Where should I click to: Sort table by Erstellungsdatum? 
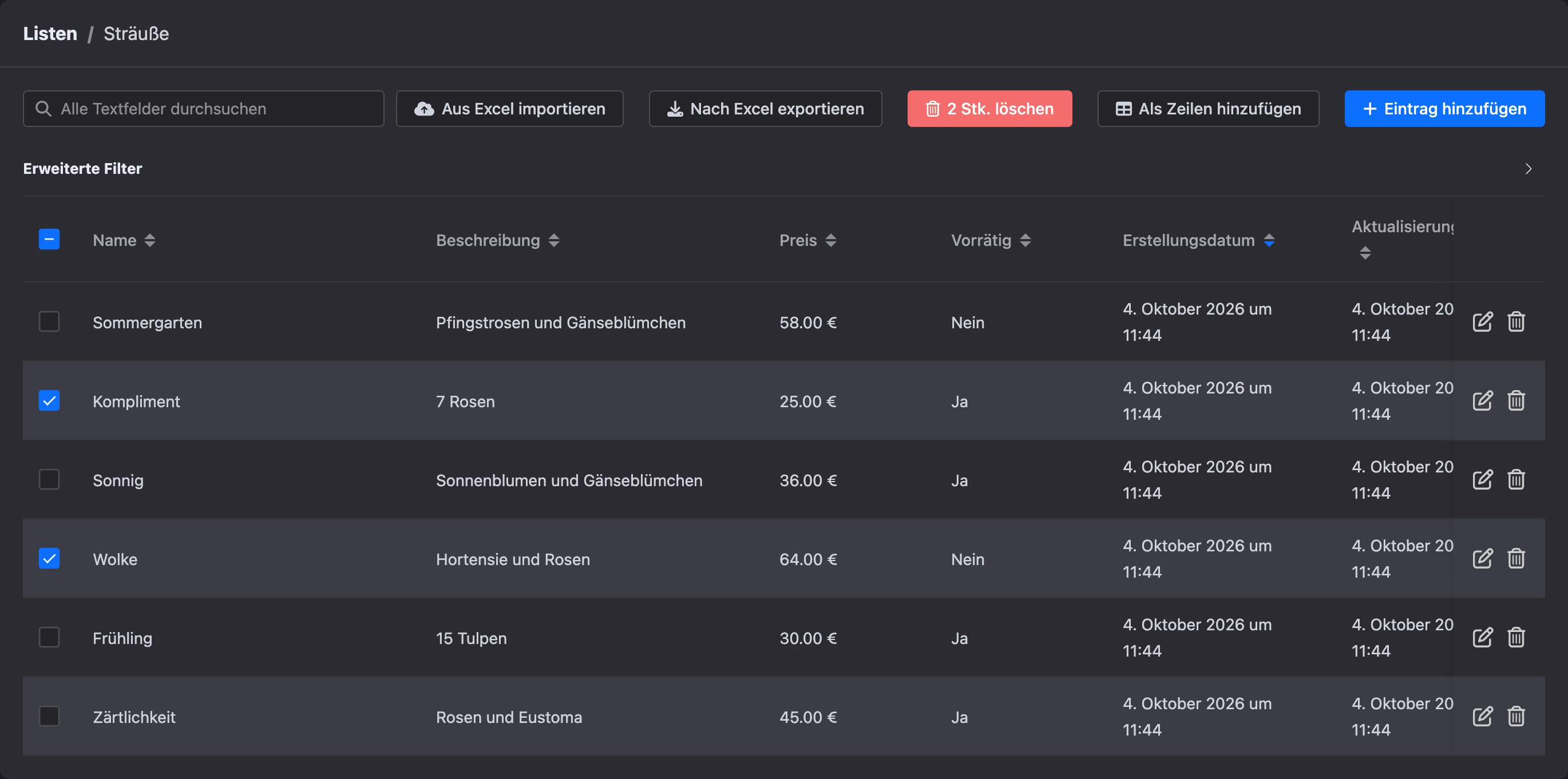coord(1198,240)
